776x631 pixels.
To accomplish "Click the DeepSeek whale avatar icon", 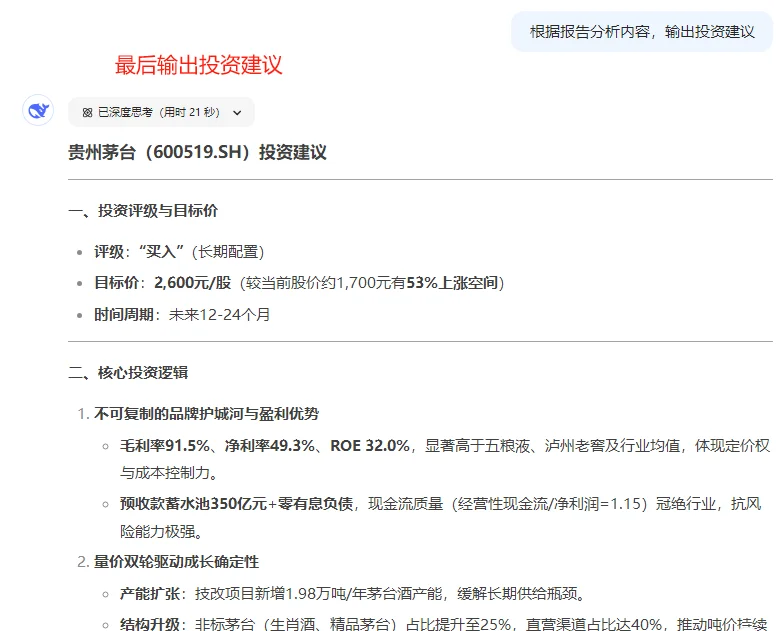I will (x=38, y=110).
